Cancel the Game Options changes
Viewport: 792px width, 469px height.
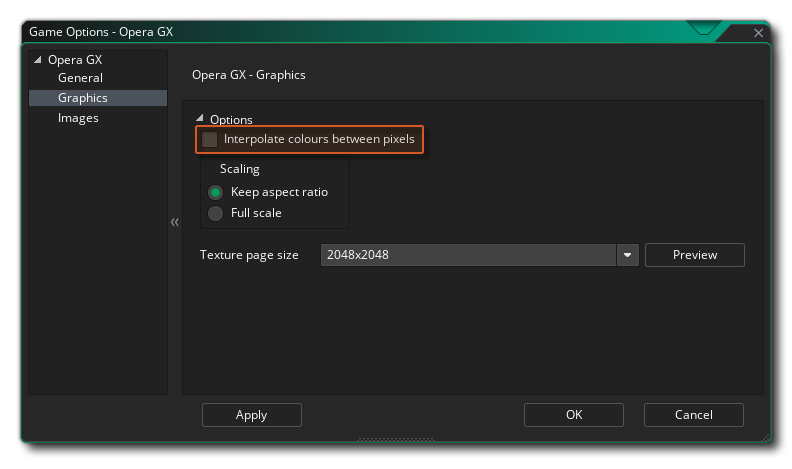coord(693,415)
